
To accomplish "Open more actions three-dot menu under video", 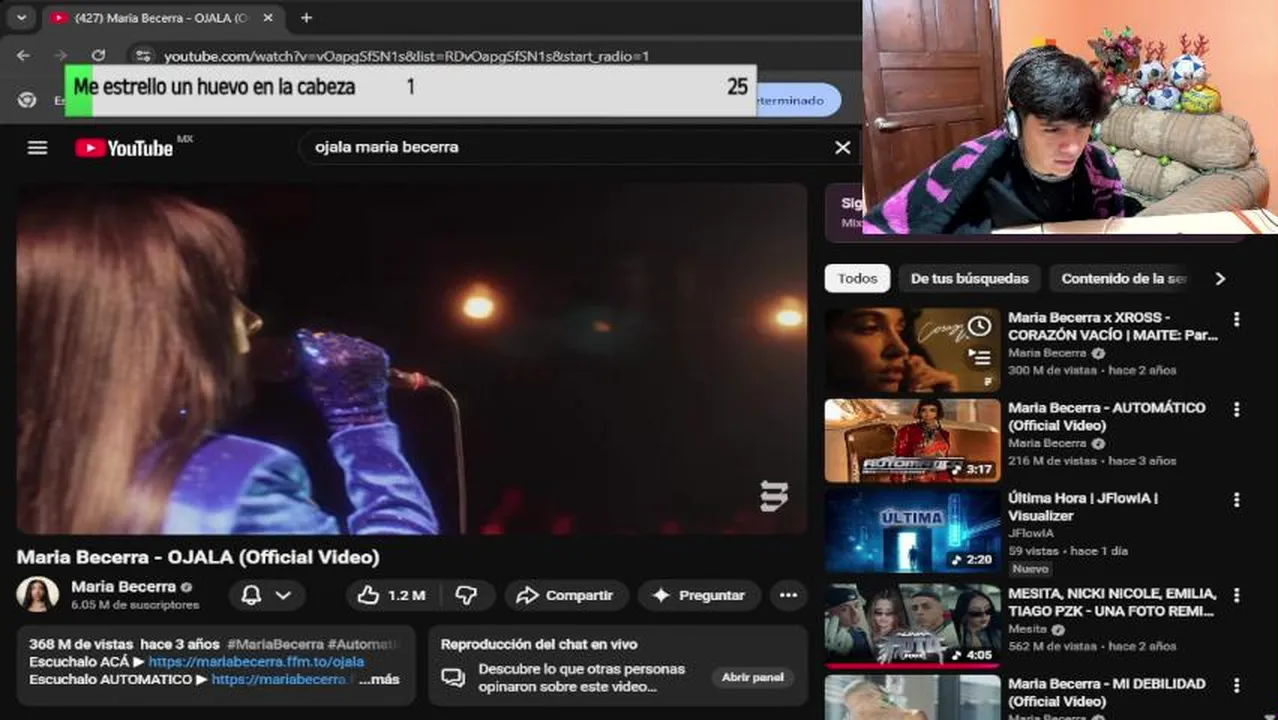I will (788, 595).
